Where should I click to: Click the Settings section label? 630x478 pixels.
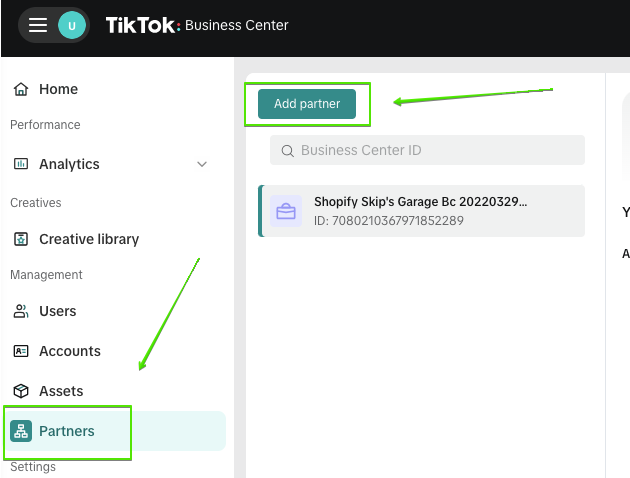point(33,467)
